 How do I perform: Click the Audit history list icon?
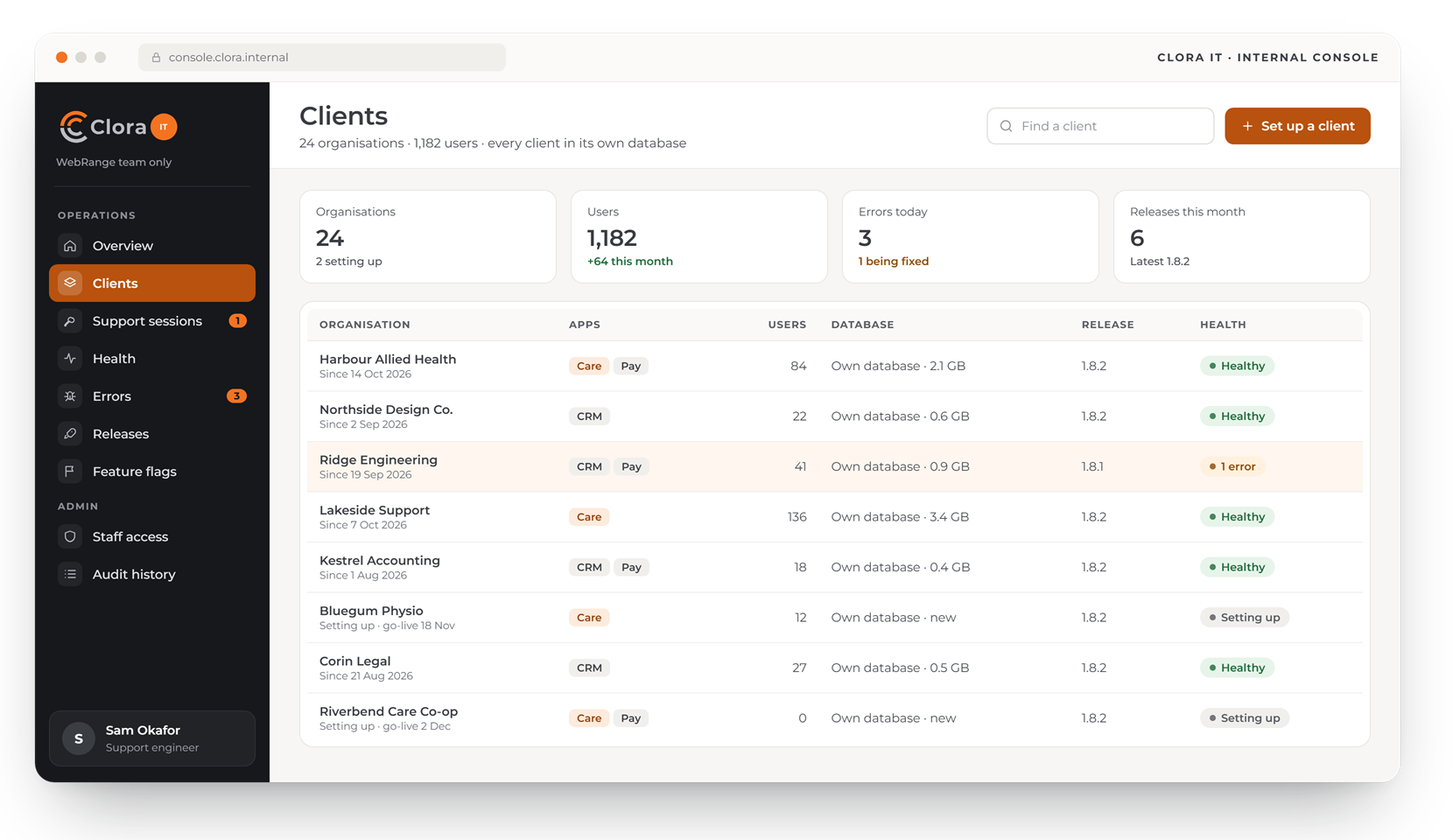[x=70, y=575]
